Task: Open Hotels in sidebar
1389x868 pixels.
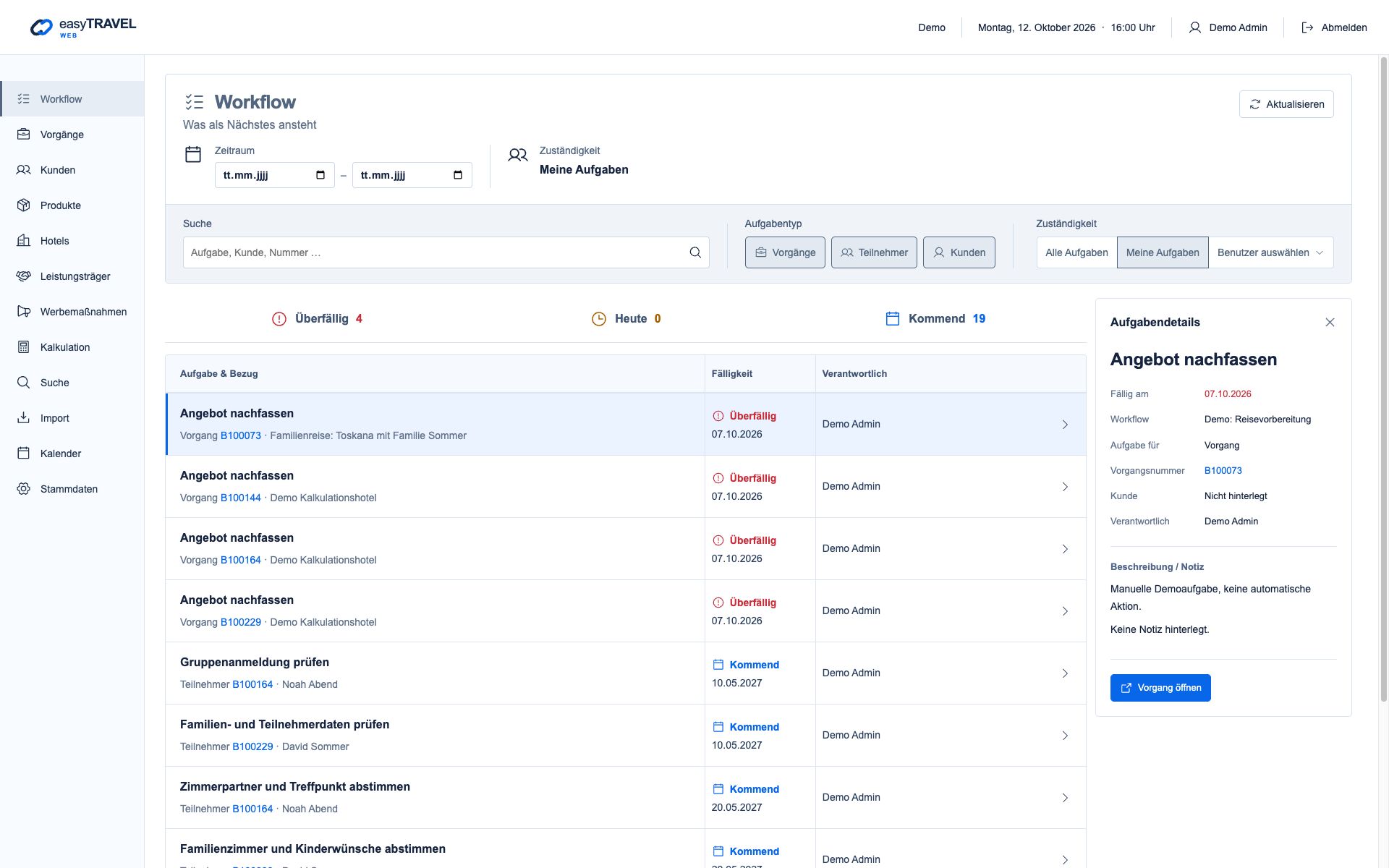Action: click(72, 241)
